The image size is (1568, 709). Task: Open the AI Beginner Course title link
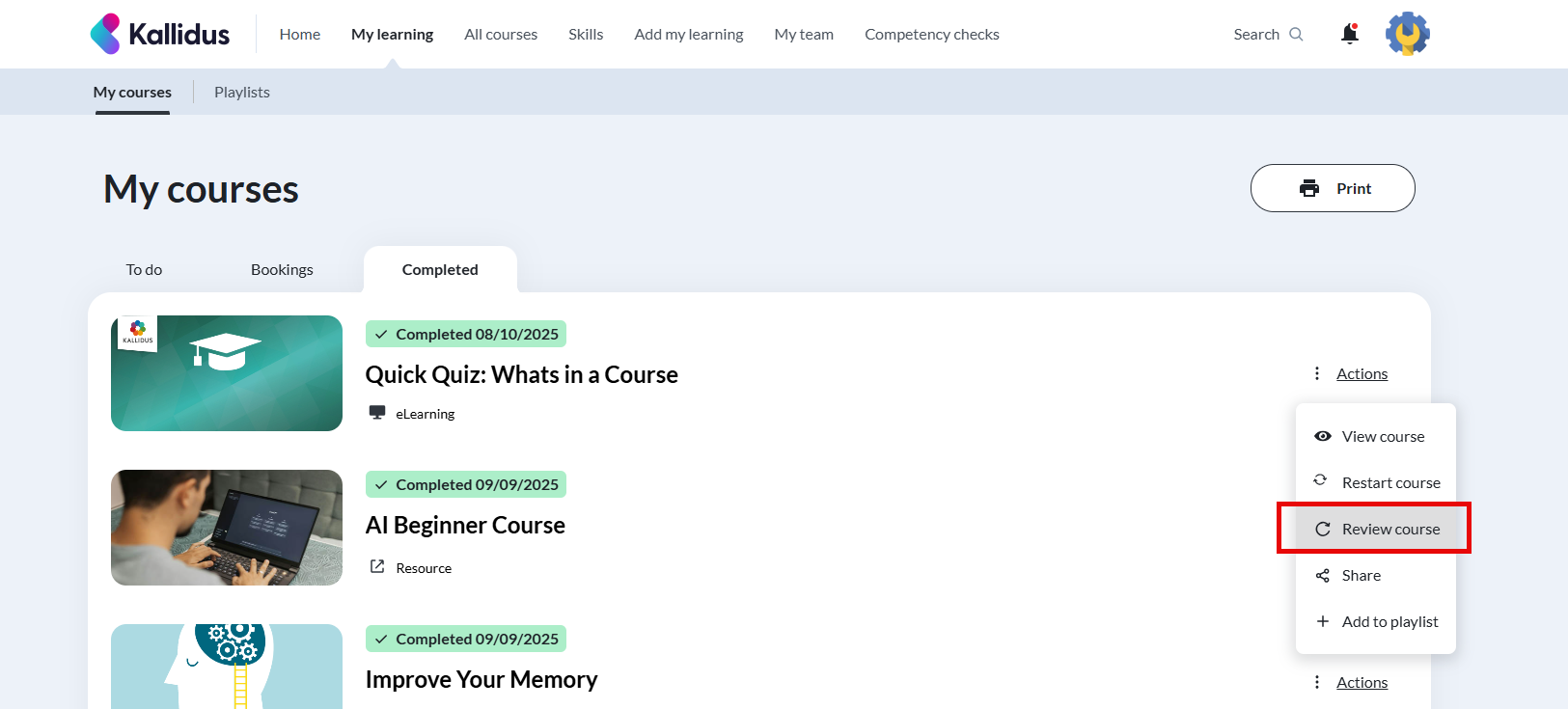(x=465, y=526)
